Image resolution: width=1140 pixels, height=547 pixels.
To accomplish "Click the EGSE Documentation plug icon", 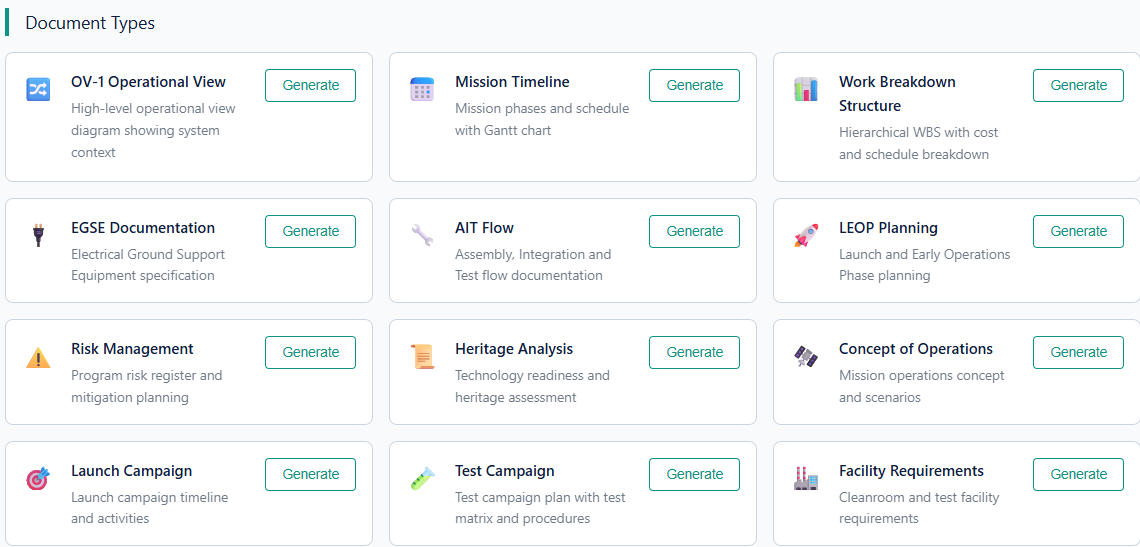I will click(x=38, y=235).
